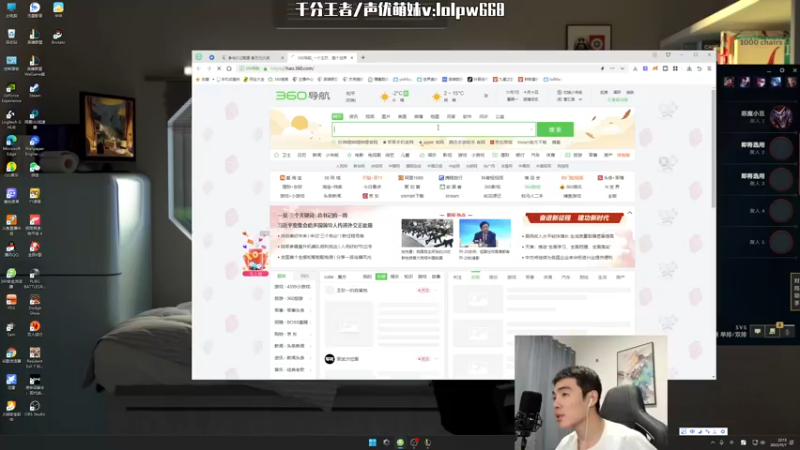
Task: Select 图片 search category tab
Action: (386, 117)
